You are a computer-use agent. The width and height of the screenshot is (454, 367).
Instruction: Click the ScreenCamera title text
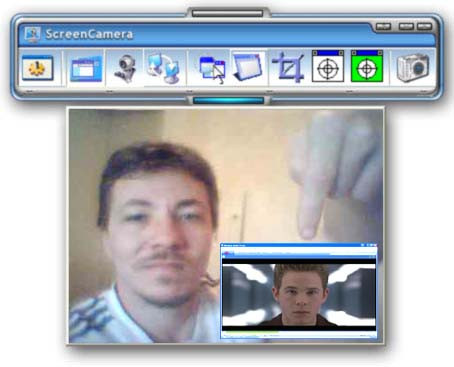[89, 34]
